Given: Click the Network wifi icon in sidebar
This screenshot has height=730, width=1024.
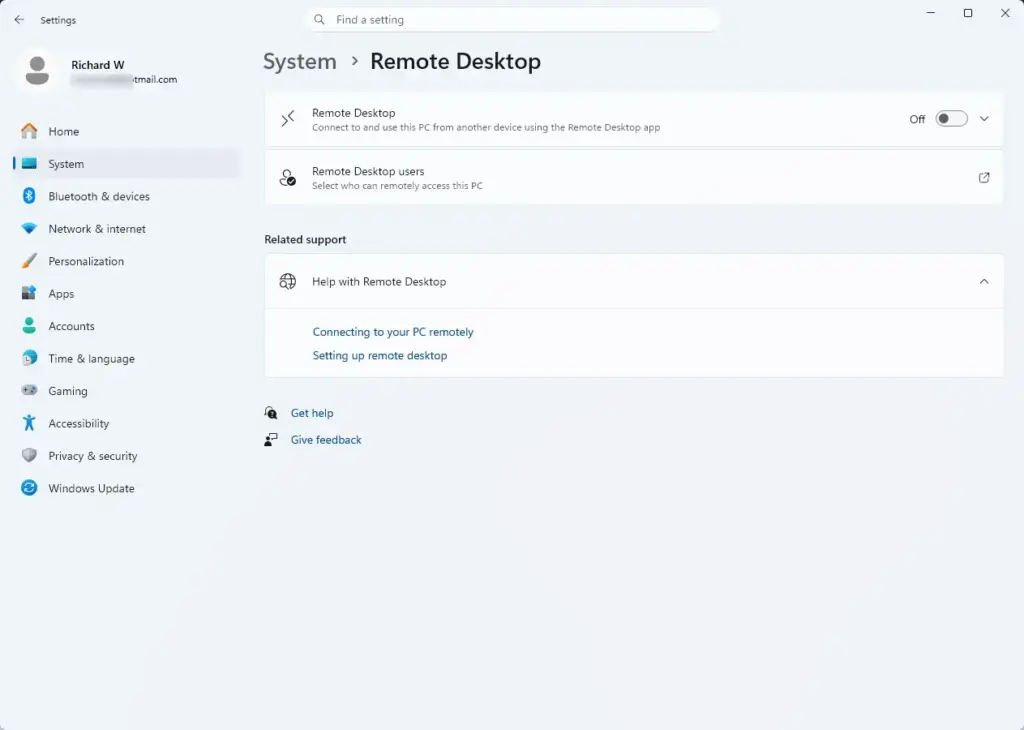Looking at the screenshot, I should 29,229.
